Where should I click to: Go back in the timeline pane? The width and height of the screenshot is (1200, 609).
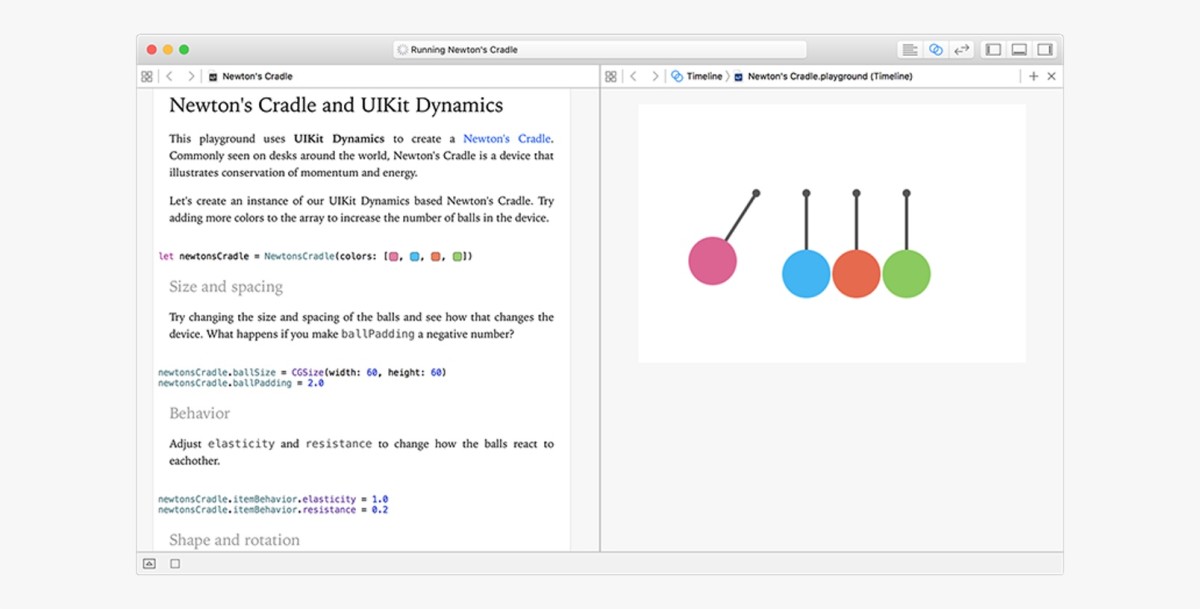click(634, 76)
